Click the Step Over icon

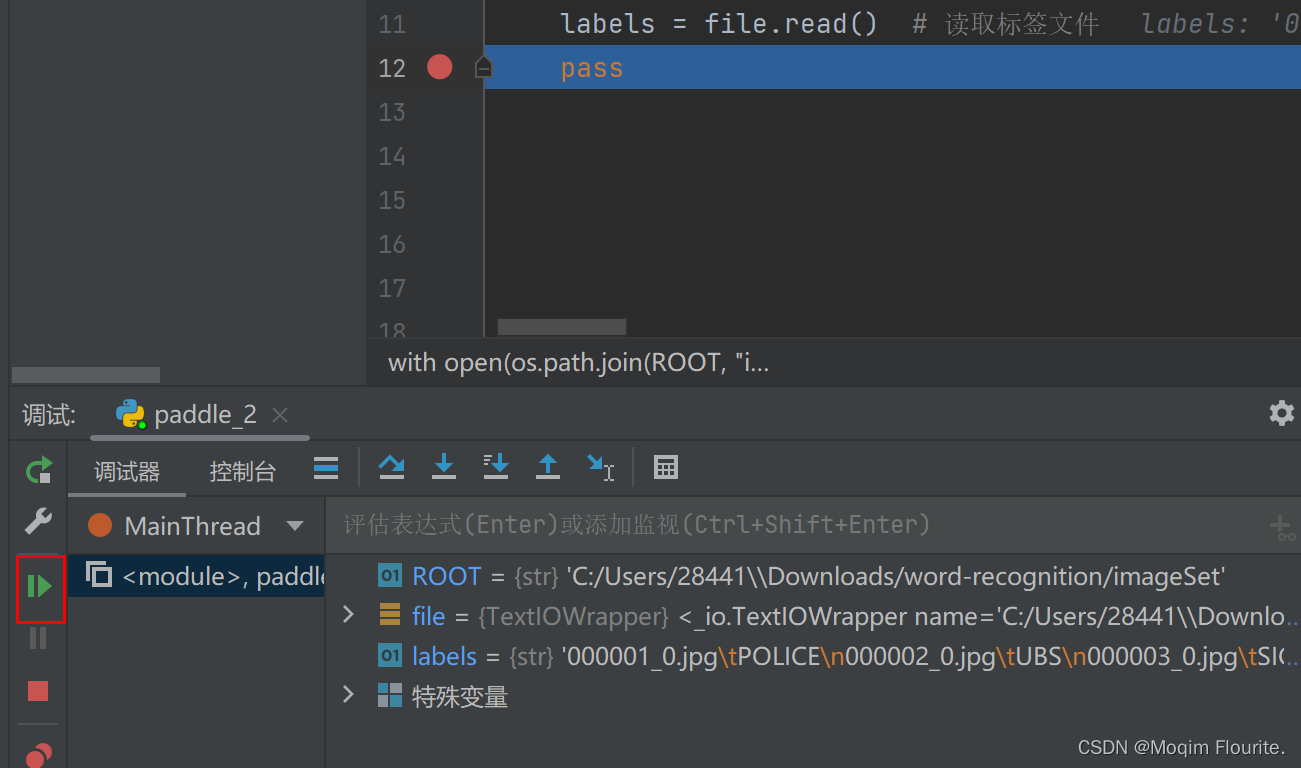pyautogui.click(x=391, y=467)
